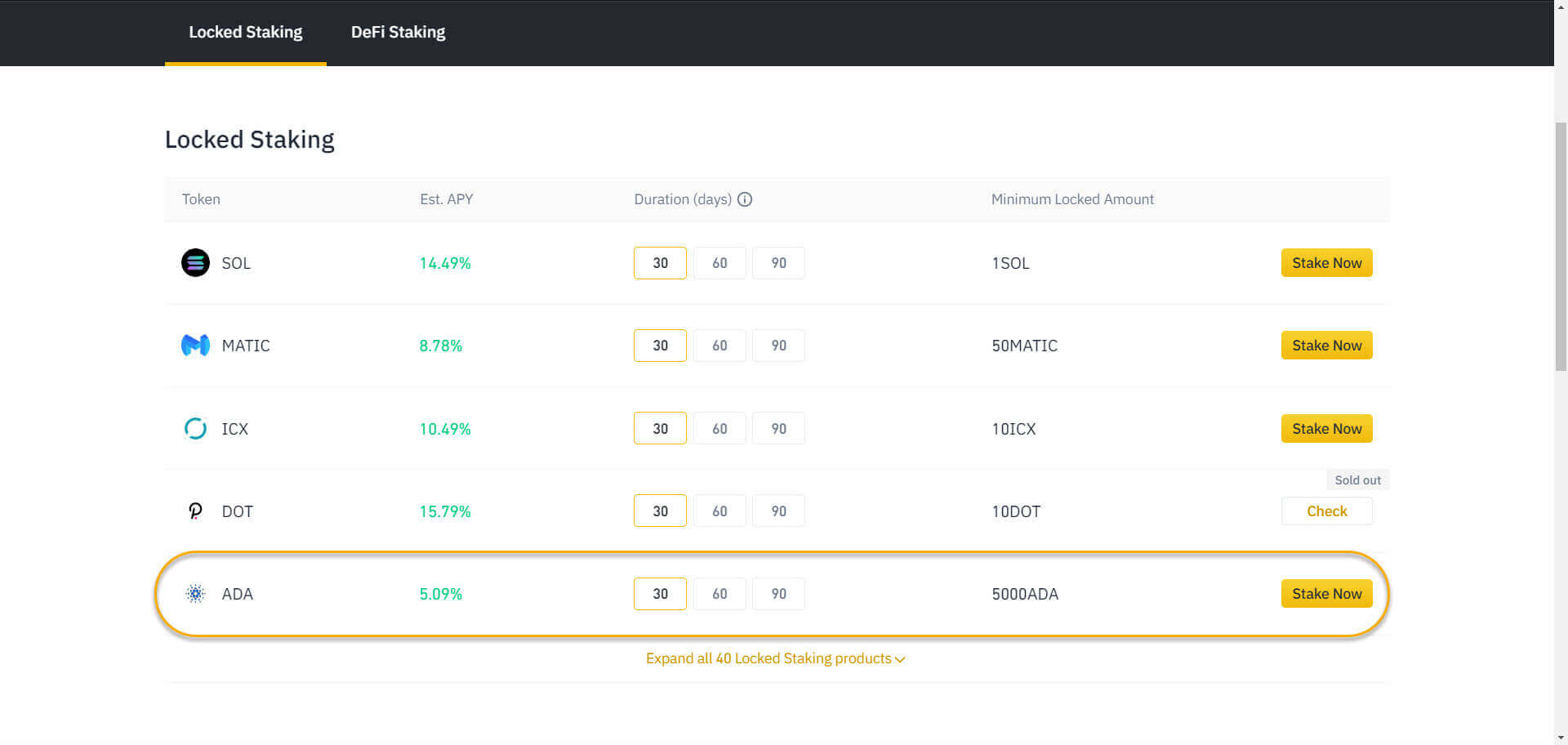Select 90 days duration for DOT

[x=778, y=511]
